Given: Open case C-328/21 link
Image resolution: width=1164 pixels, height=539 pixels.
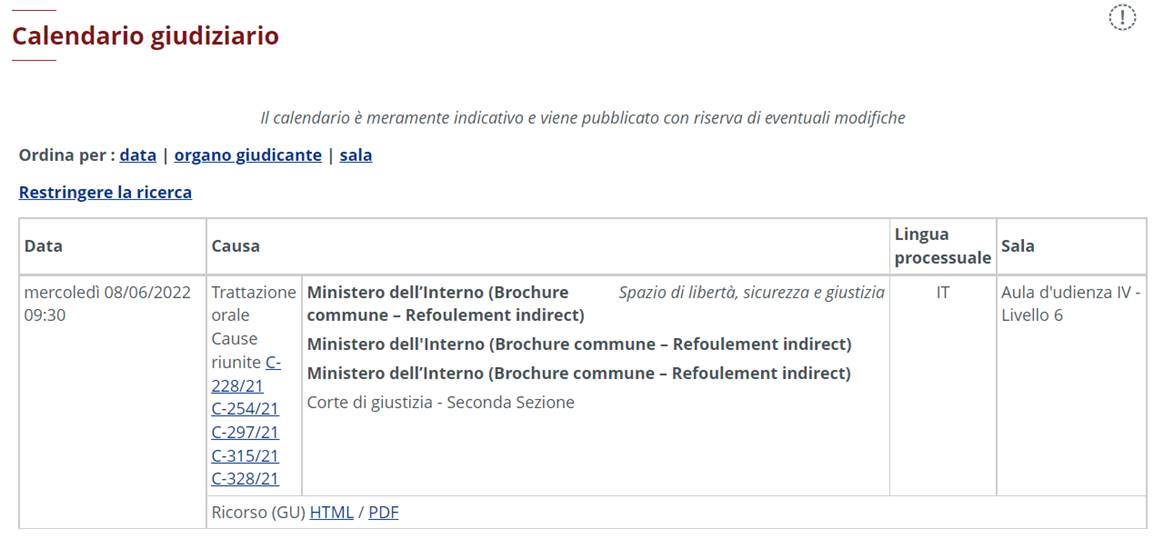Looking at the screenshot, I should coord(245,478).
